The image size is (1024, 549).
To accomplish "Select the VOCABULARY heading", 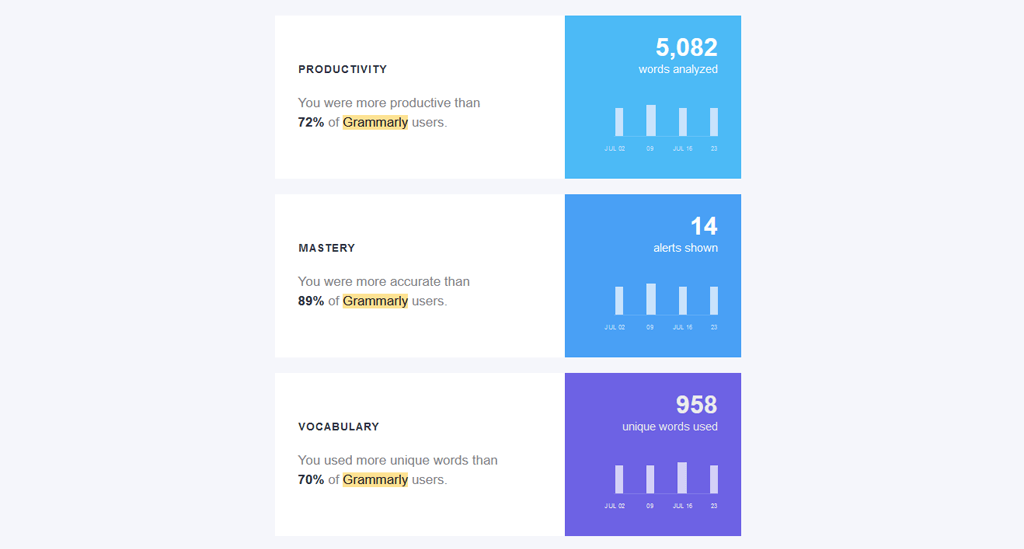I will click(x=338, y=427).
